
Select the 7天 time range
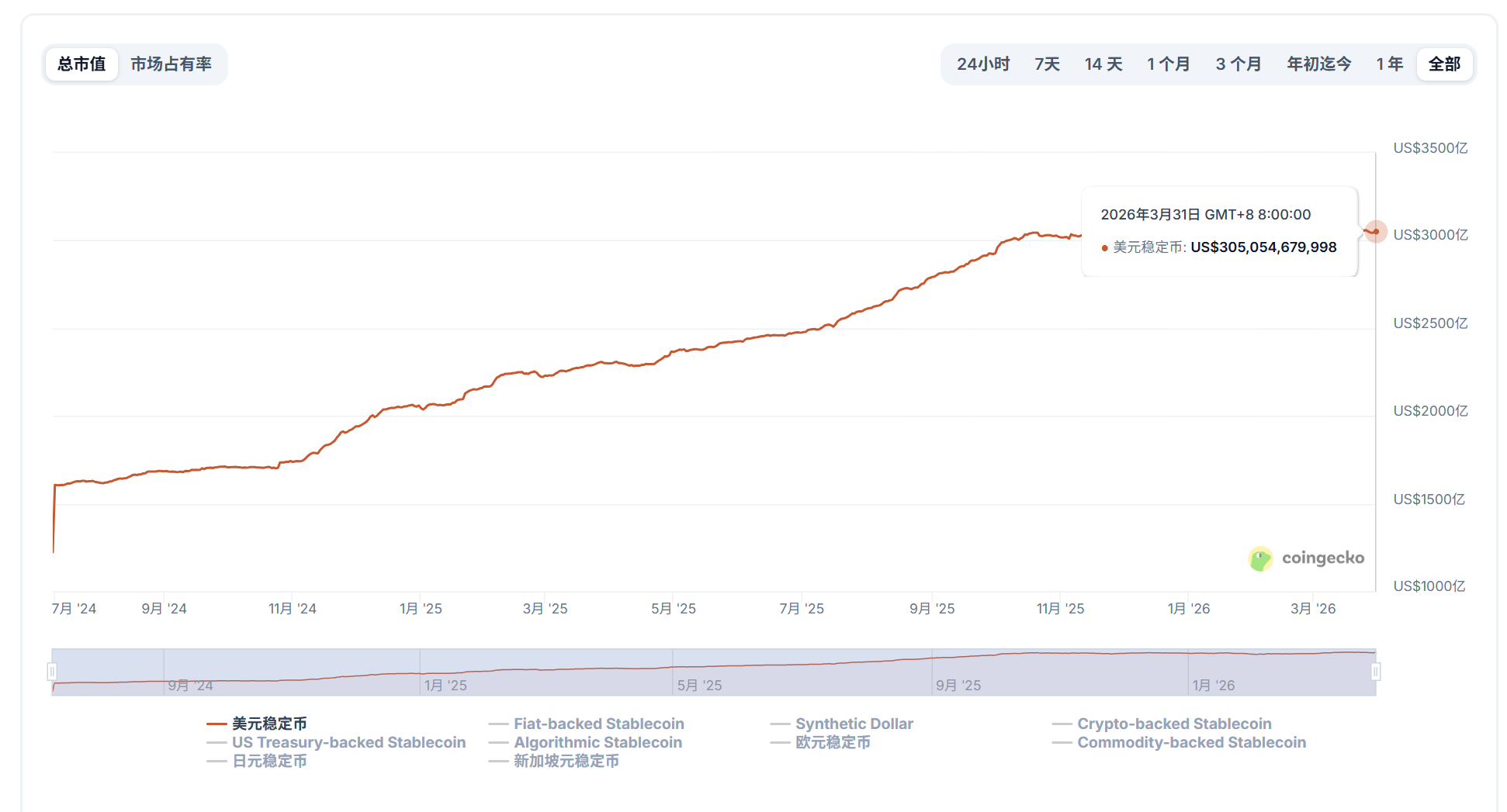(1047, 64)
